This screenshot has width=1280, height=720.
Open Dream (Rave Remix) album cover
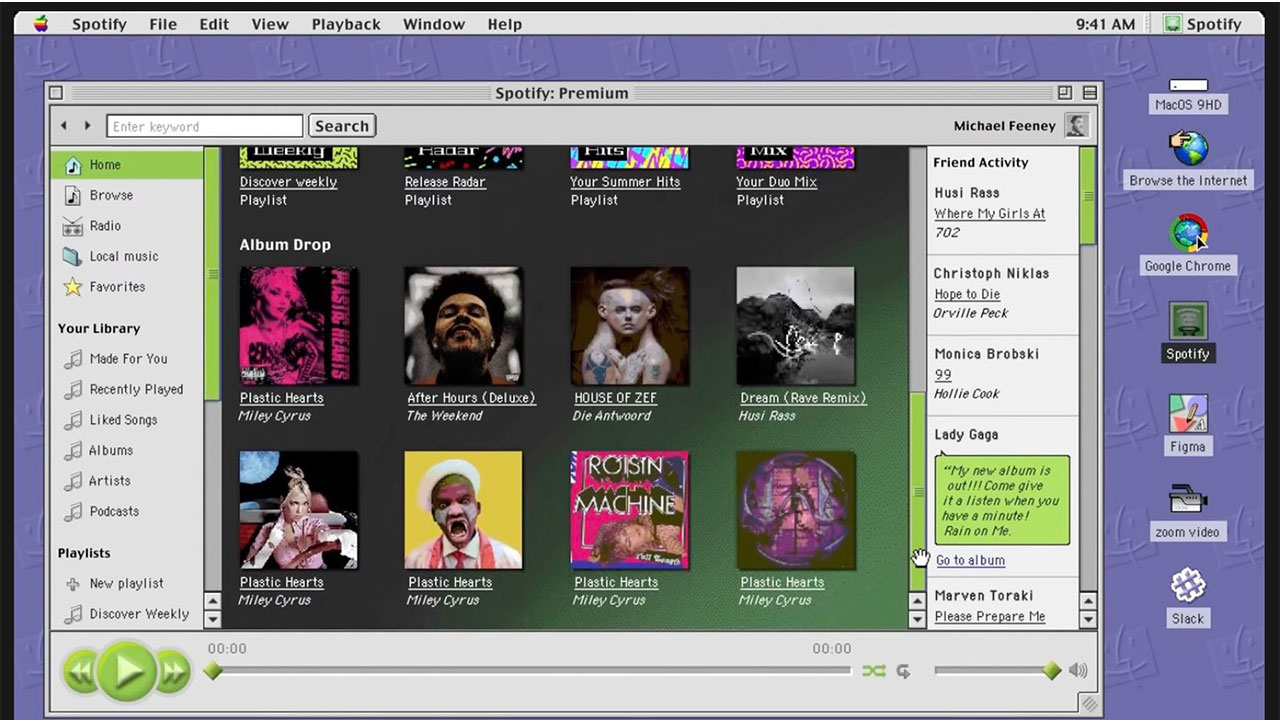(795, 326)
